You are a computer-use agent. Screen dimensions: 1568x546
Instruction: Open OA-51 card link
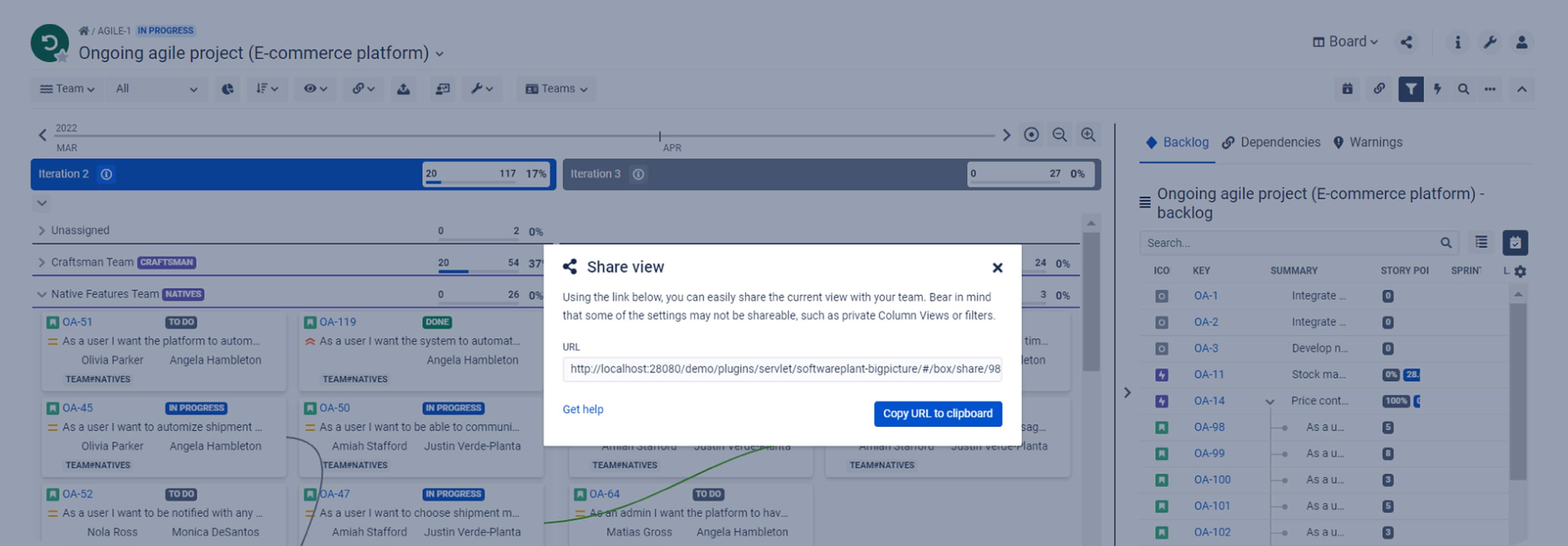pyautogui.click(x=77, y=322)
